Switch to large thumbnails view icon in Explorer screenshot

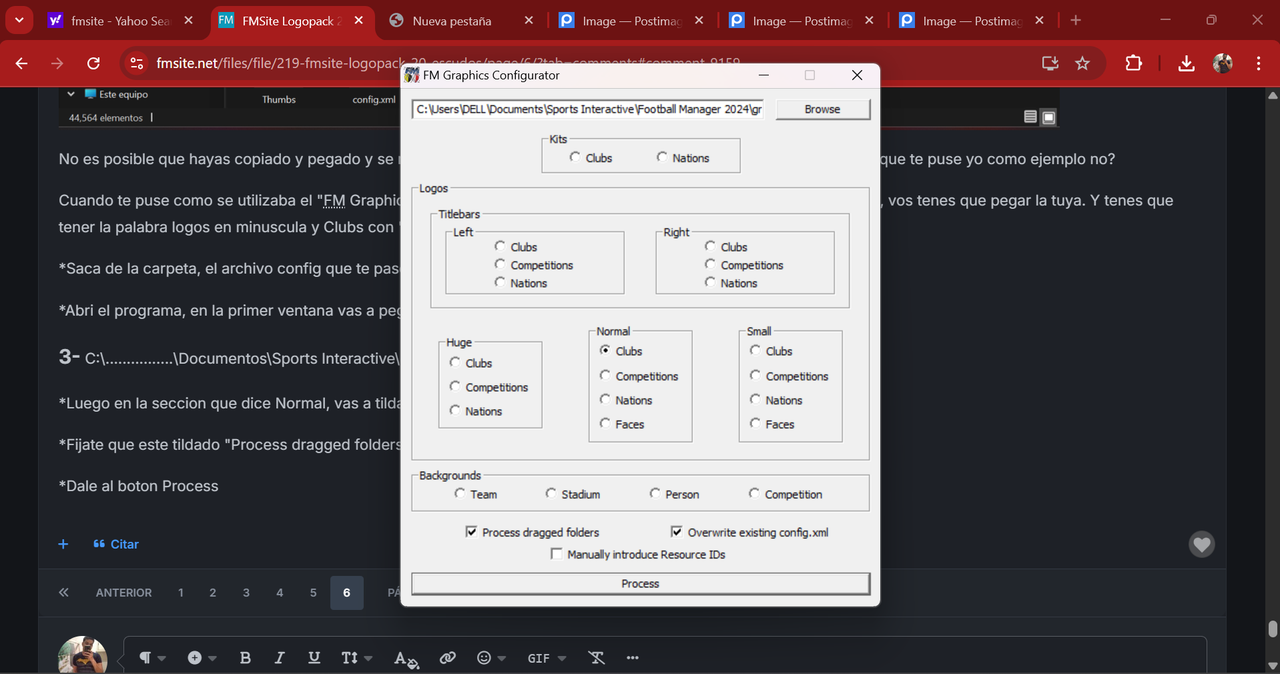(x=1049, y=117)
